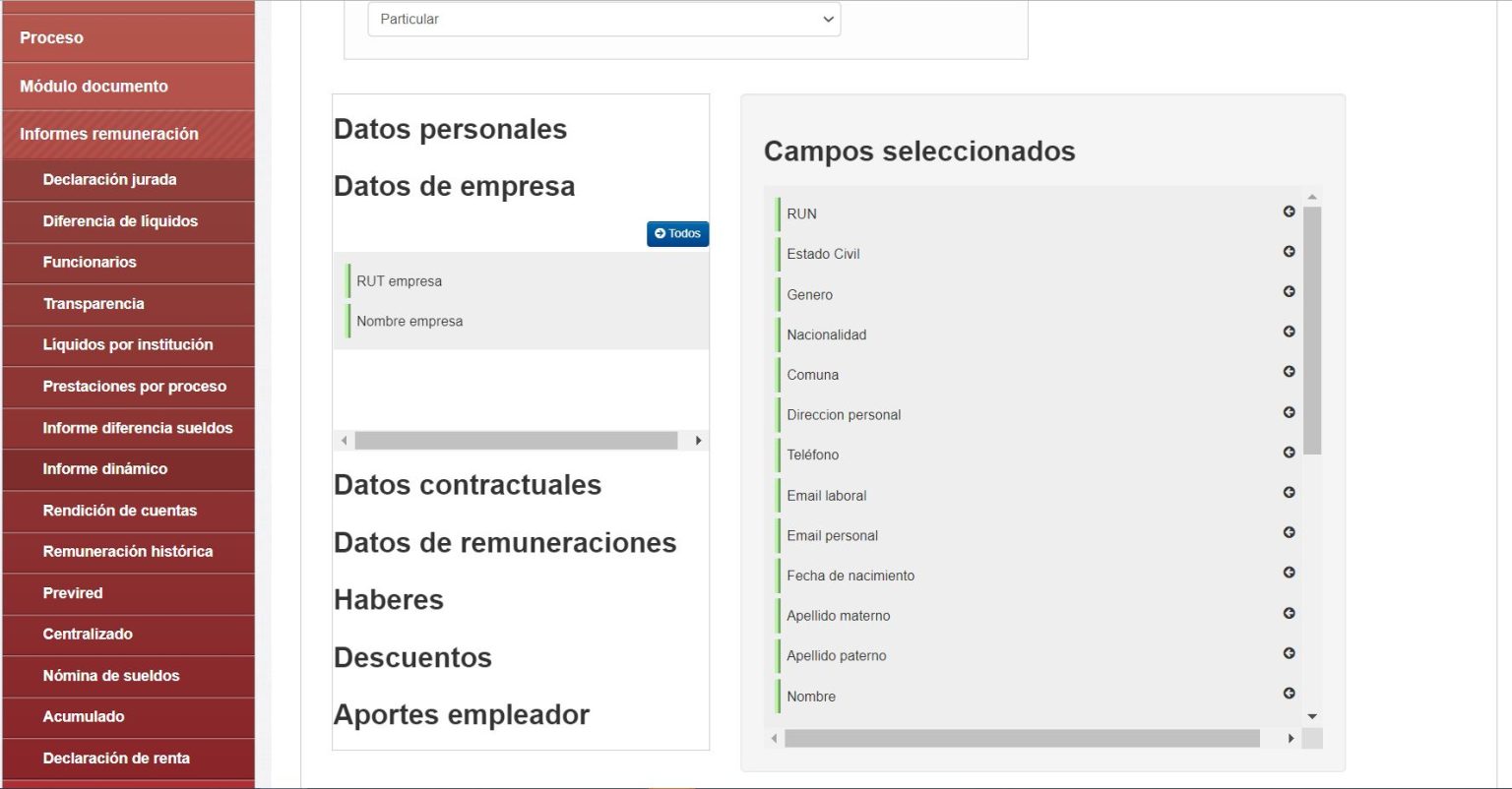Remove Nacionalidad field via arrow icon
1512x789 pixels.
point(1289,333)
